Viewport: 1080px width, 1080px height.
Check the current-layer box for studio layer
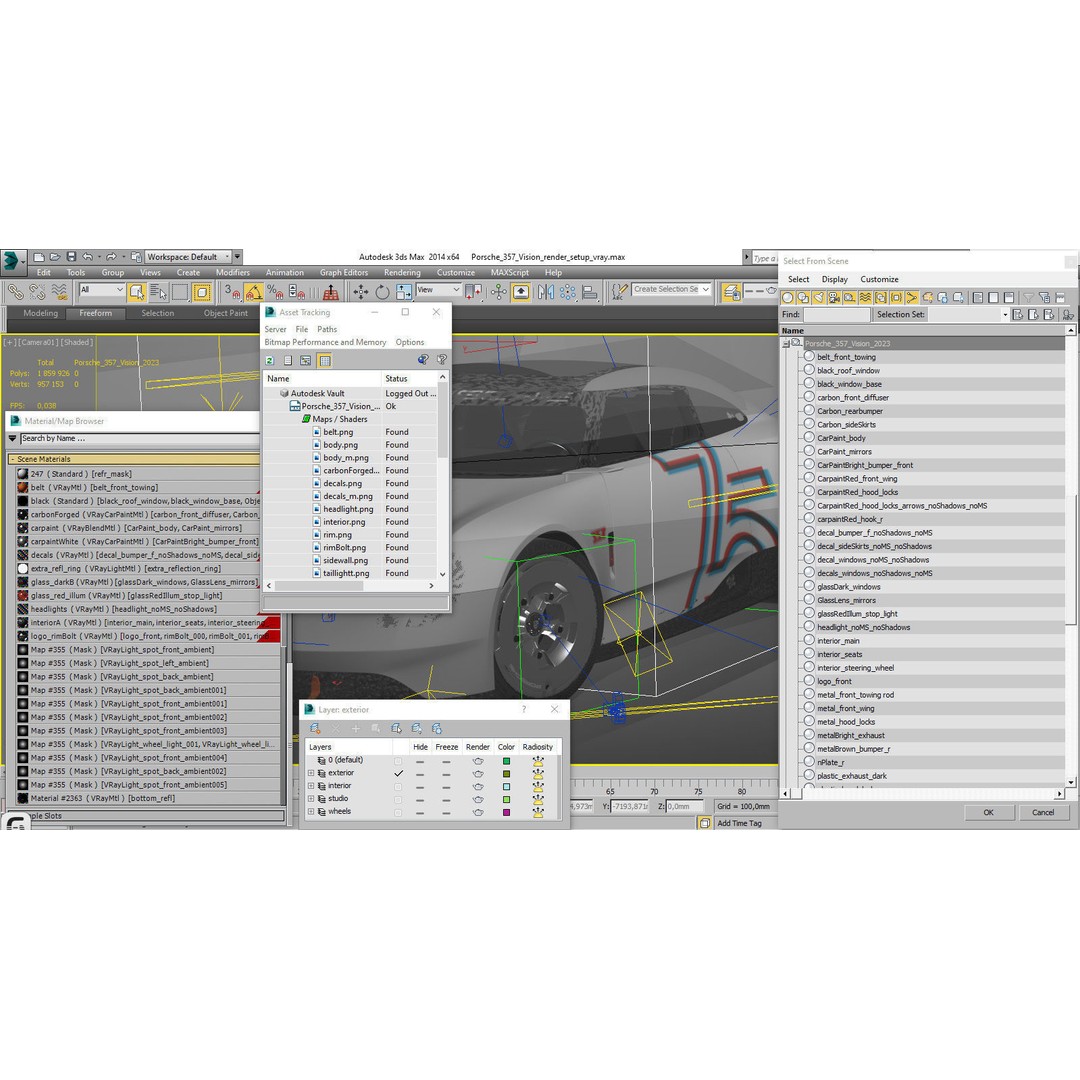(x=398, y=800)
